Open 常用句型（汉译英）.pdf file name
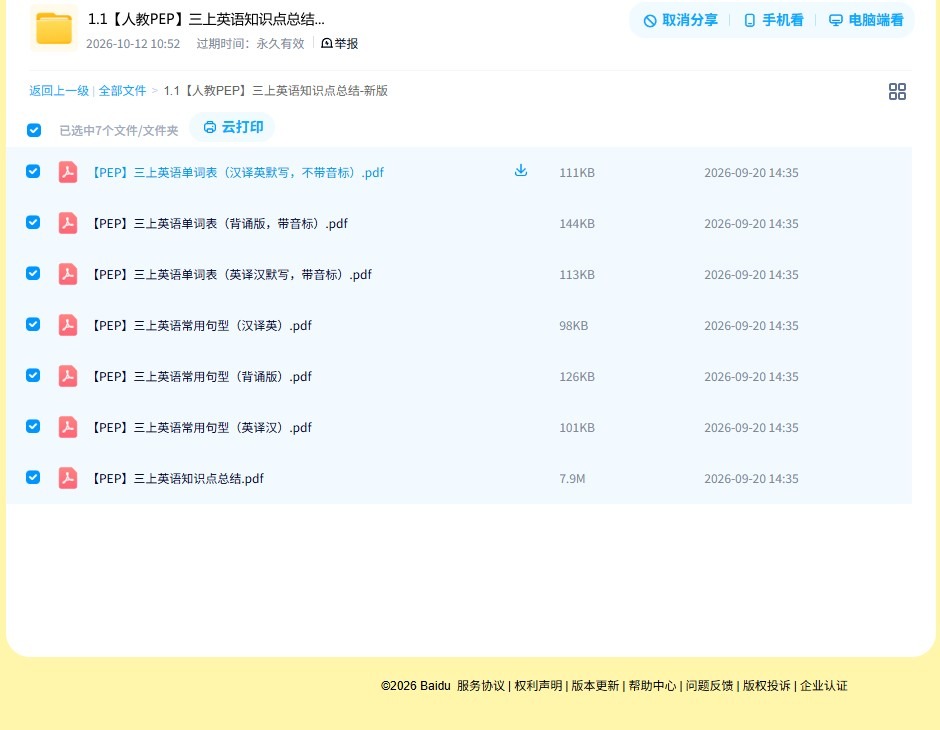 click(x=201, y=325)
